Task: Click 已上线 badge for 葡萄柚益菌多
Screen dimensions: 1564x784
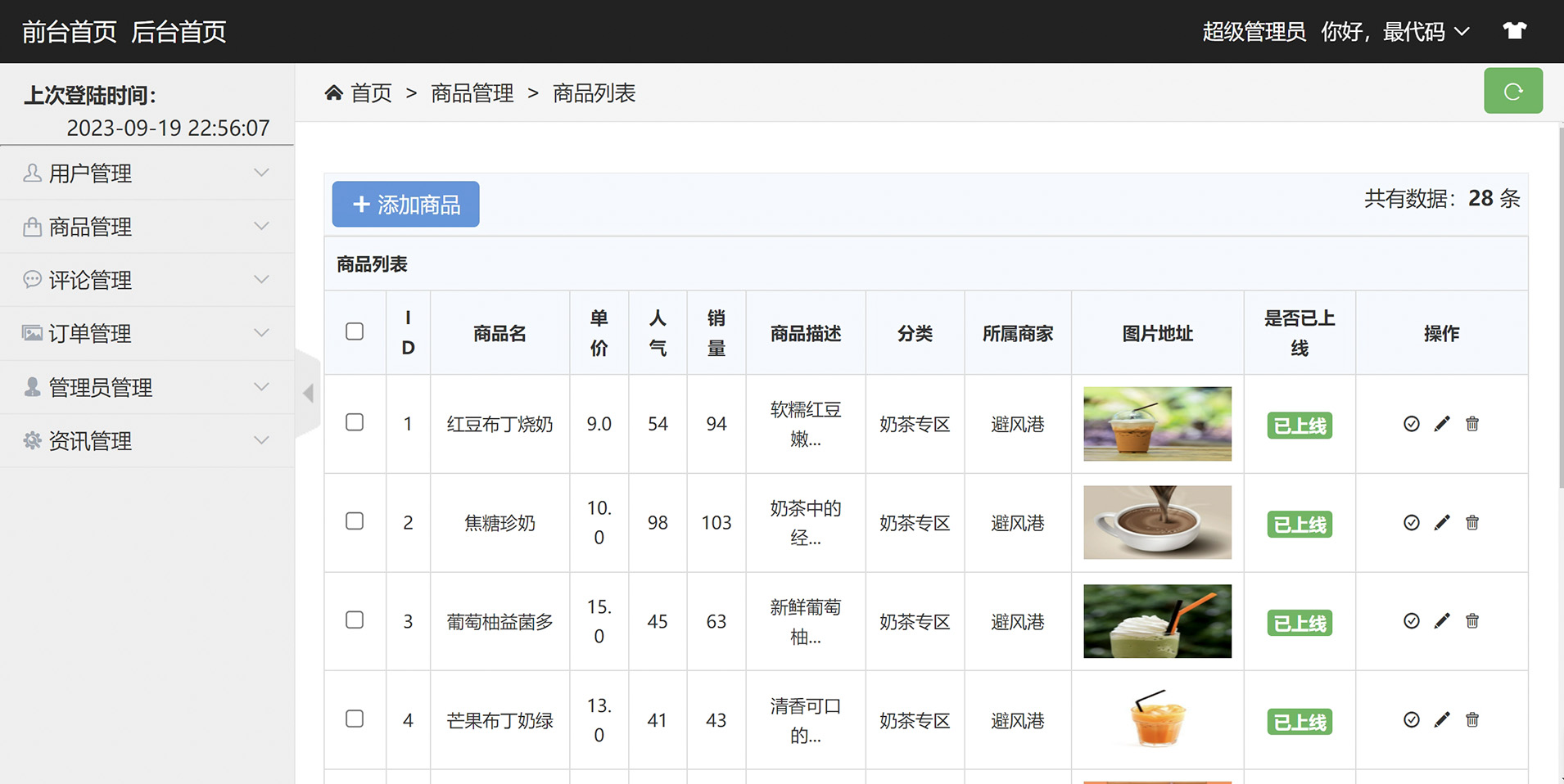Action: point(1300,624)
